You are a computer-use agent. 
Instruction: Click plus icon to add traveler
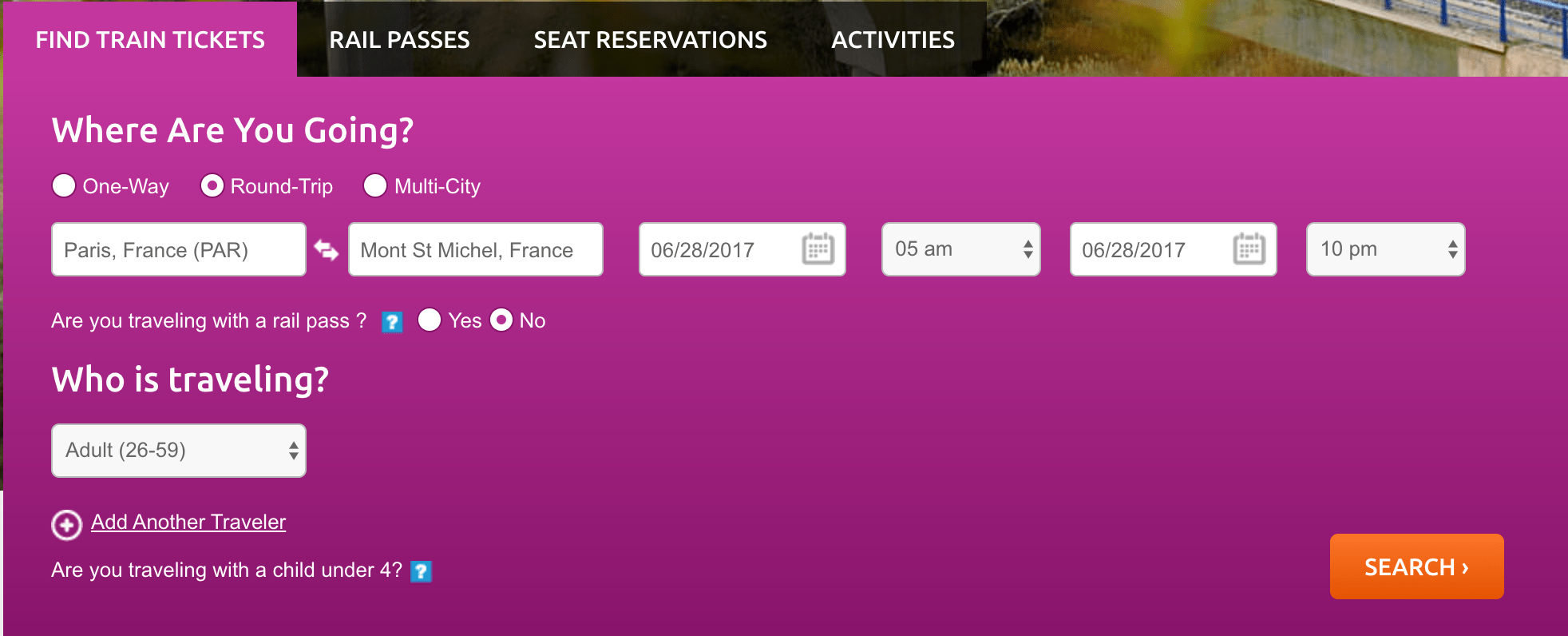pyautogui.click(x=66, y=525)
